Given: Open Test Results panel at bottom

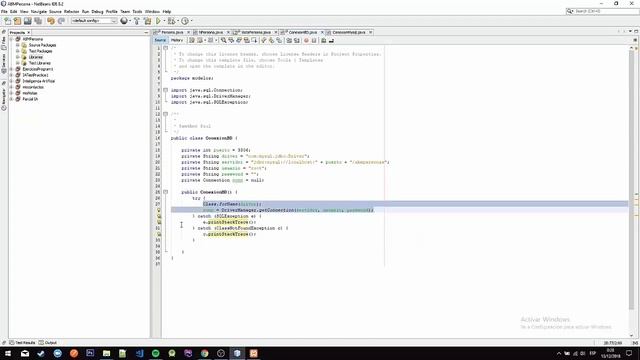Looking at the screenshot, I should coord(22,343).
